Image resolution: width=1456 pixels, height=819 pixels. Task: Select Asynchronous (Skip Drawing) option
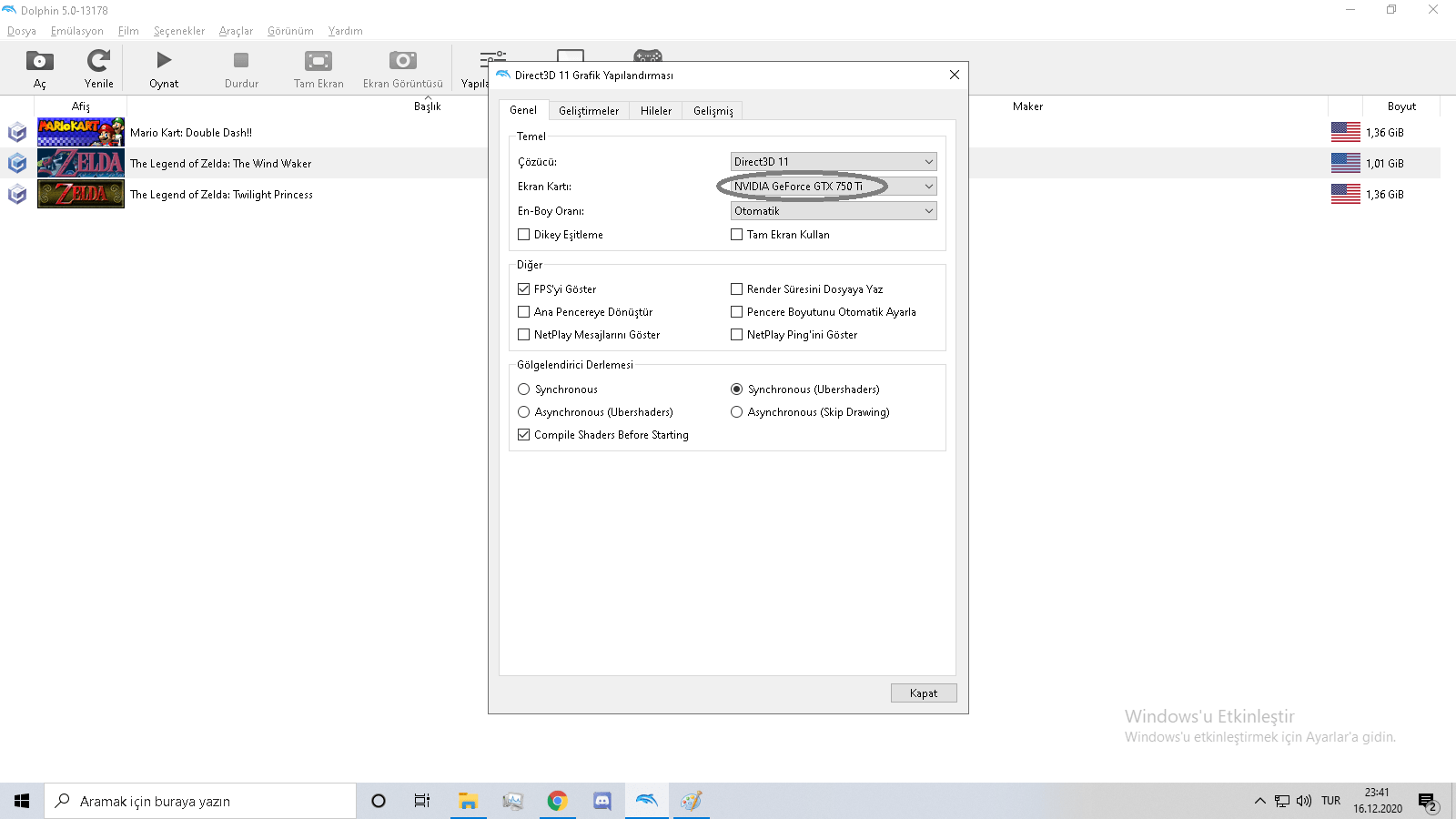(x=737, y=412)
